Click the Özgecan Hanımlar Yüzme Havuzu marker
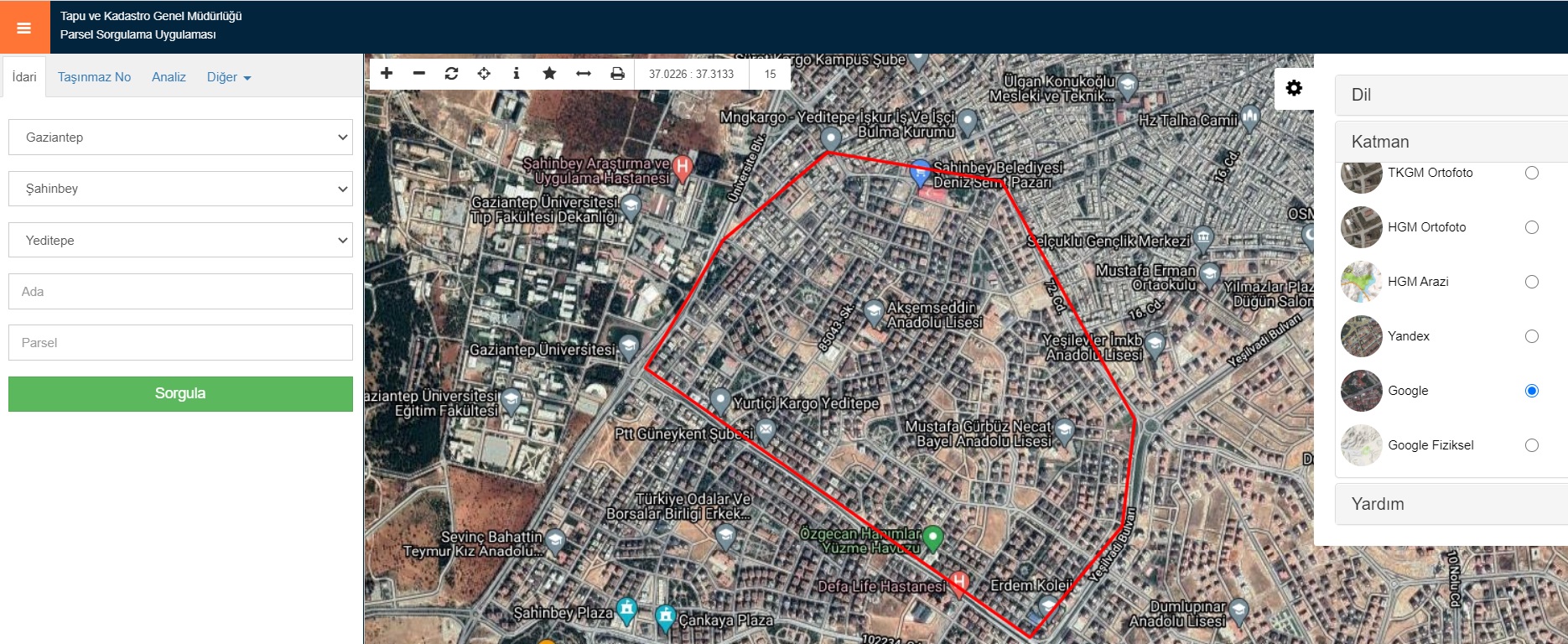Image resolution: width=1568 pixels, height=644 pixels. pyautogui.click(x=932, y=537)
